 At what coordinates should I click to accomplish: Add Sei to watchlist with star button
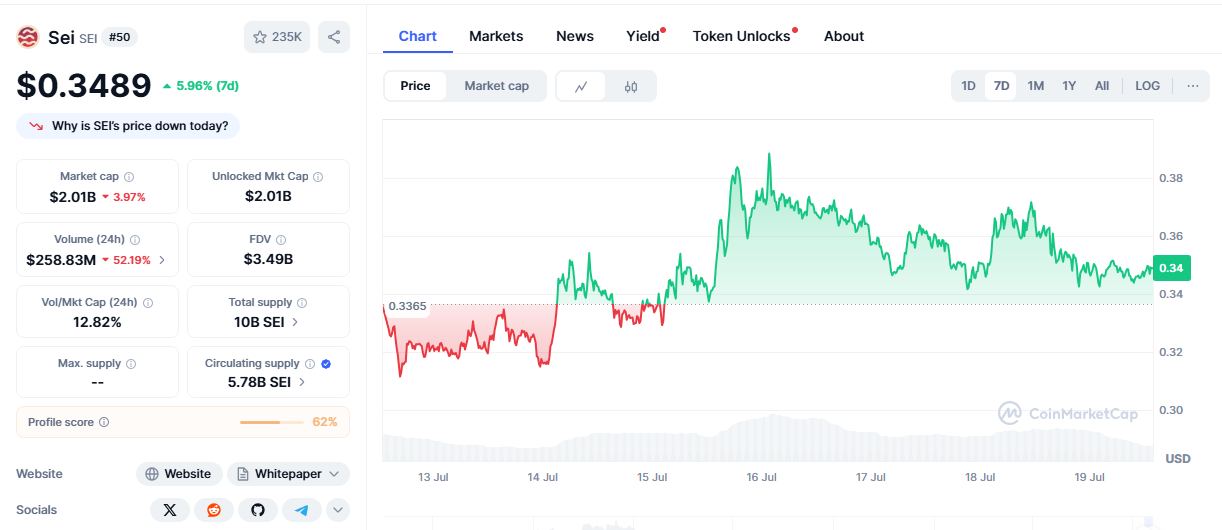point(277,37)
